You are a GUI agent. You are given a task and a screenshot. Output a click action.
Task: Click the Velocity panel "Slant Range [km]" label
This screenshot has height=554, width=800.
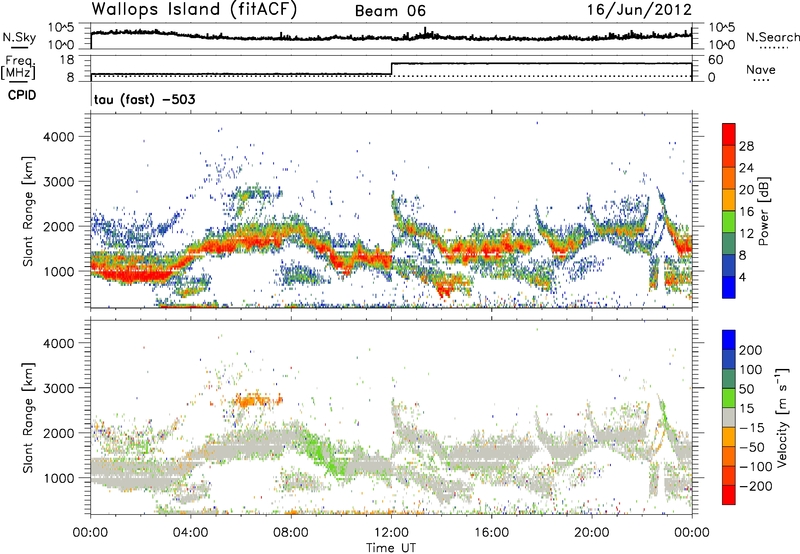pyautogui.click(x=28, y=418)
